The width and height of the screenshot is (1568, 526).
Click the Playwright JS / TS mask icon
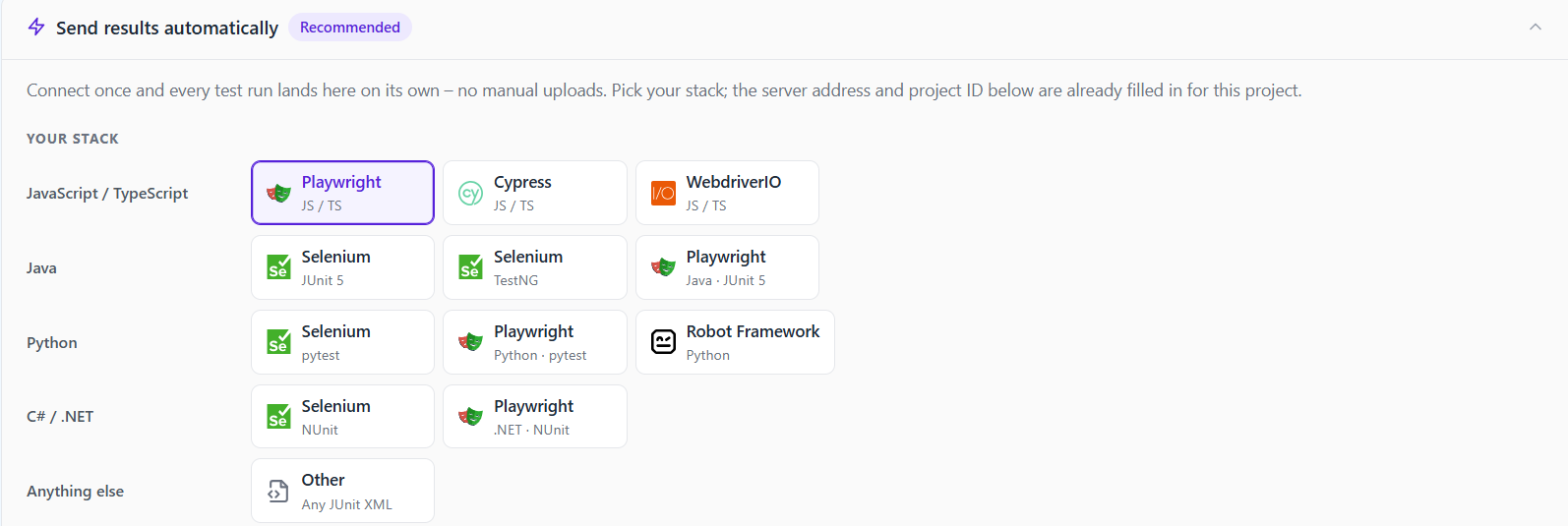click(x=278, y=193)
